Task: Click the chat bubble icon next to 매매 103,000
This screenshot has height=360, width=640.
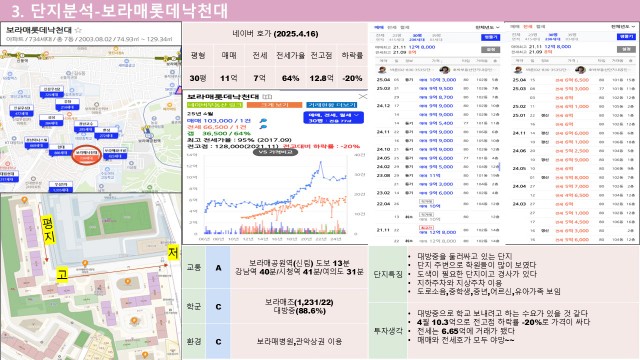Action: (263, 121)
